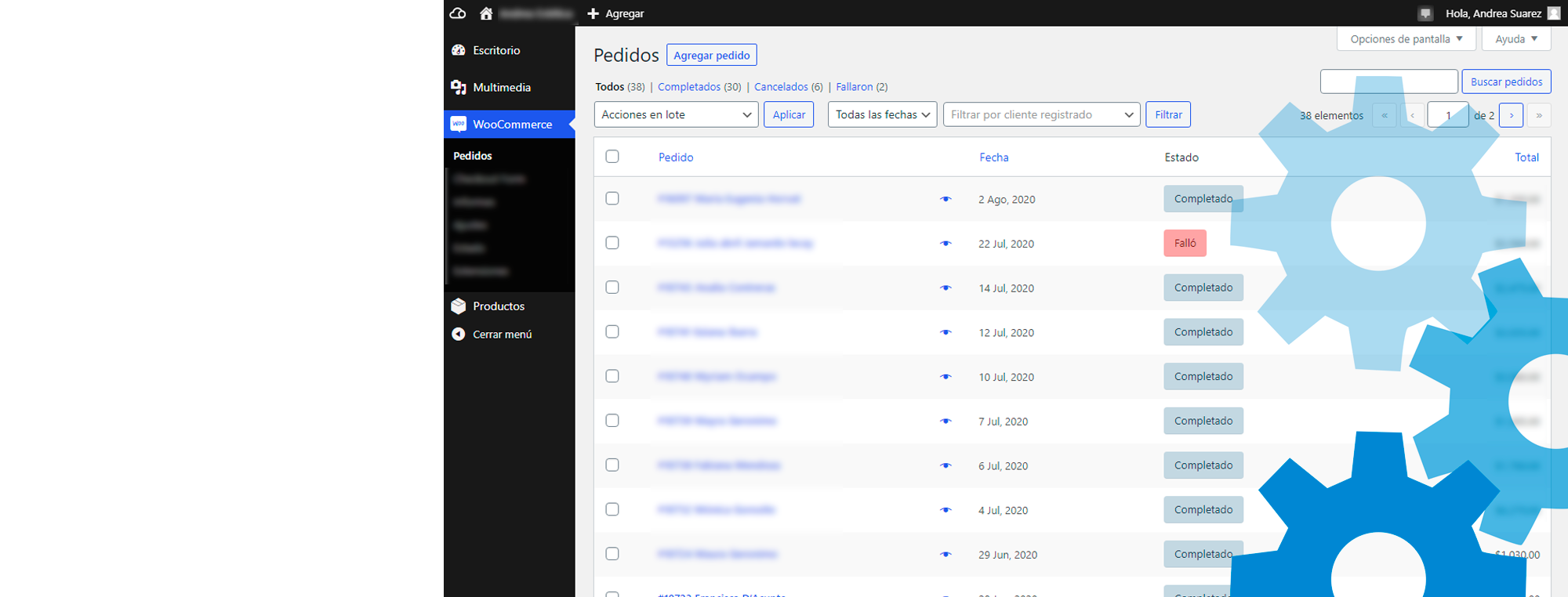This screenshot has height=597, width=1568.
Task: Click the Productos box icon in the sidebar
Action: [459, 306]
